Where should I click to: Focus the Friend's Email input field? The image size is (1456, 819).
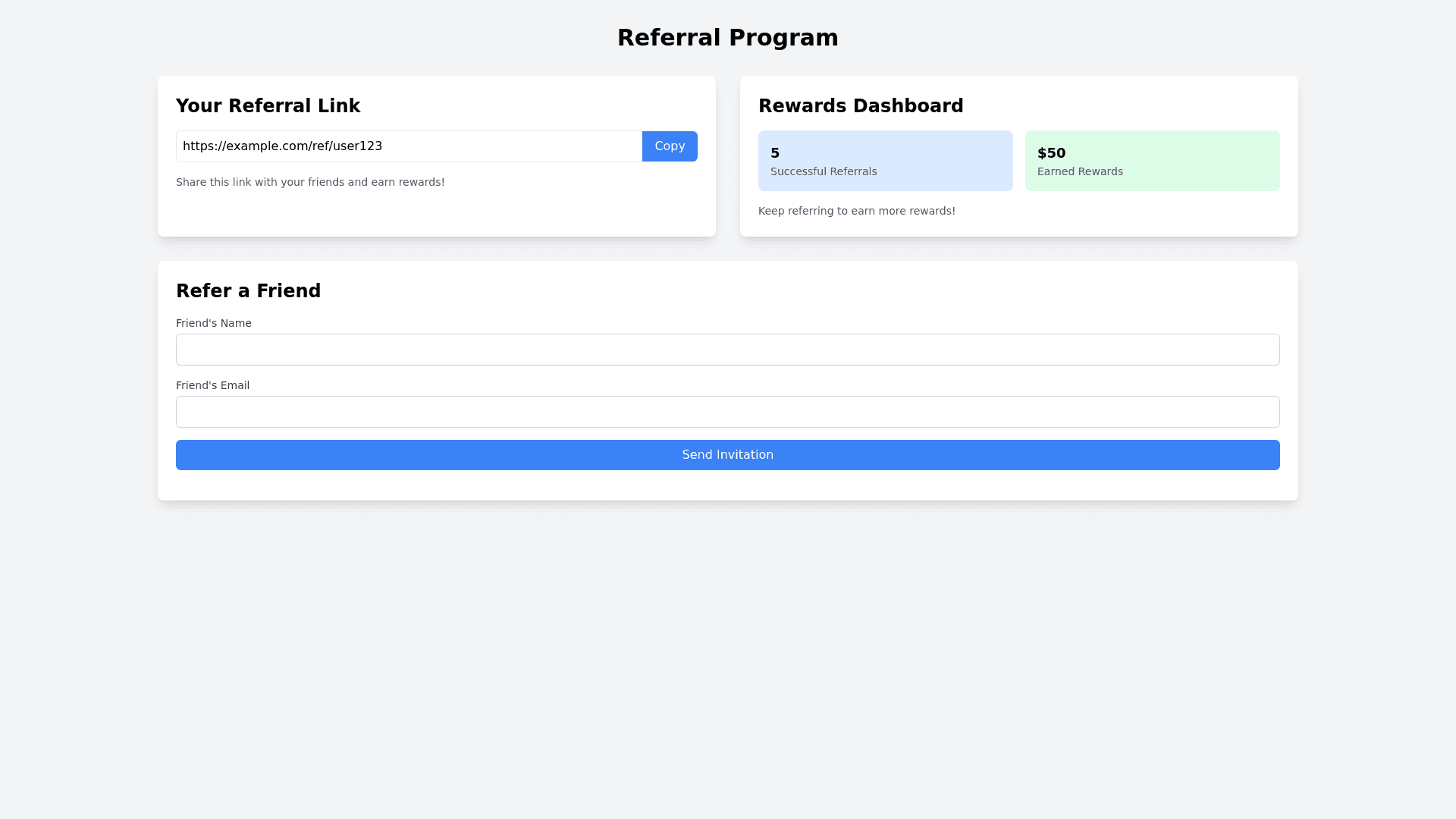(727, 412)
